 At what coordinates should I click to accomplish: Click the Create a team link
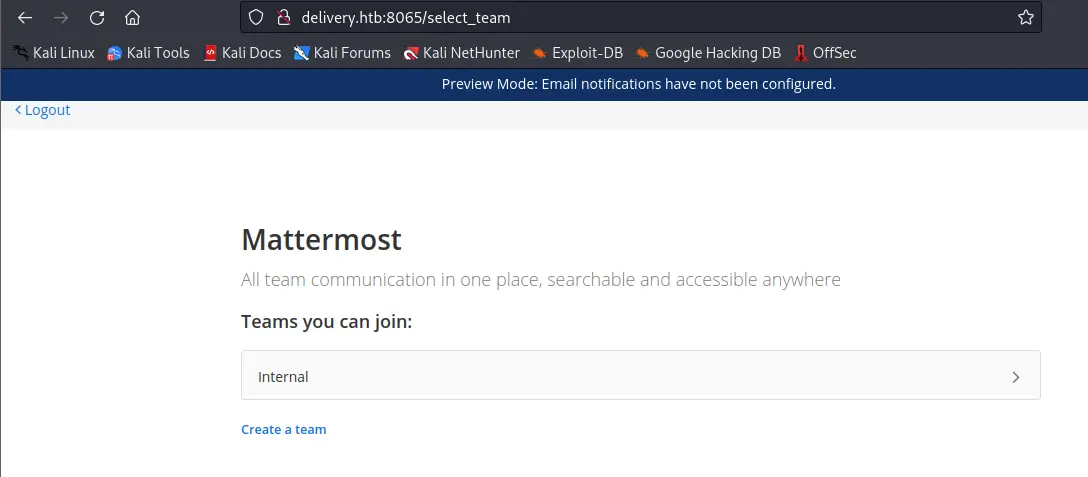[284, 429]
